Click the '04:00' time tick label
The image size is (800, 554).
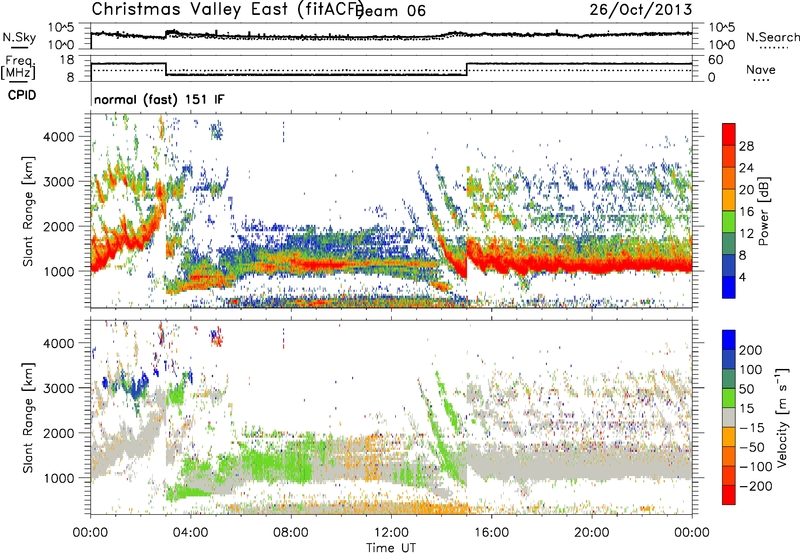coord(191,533)
